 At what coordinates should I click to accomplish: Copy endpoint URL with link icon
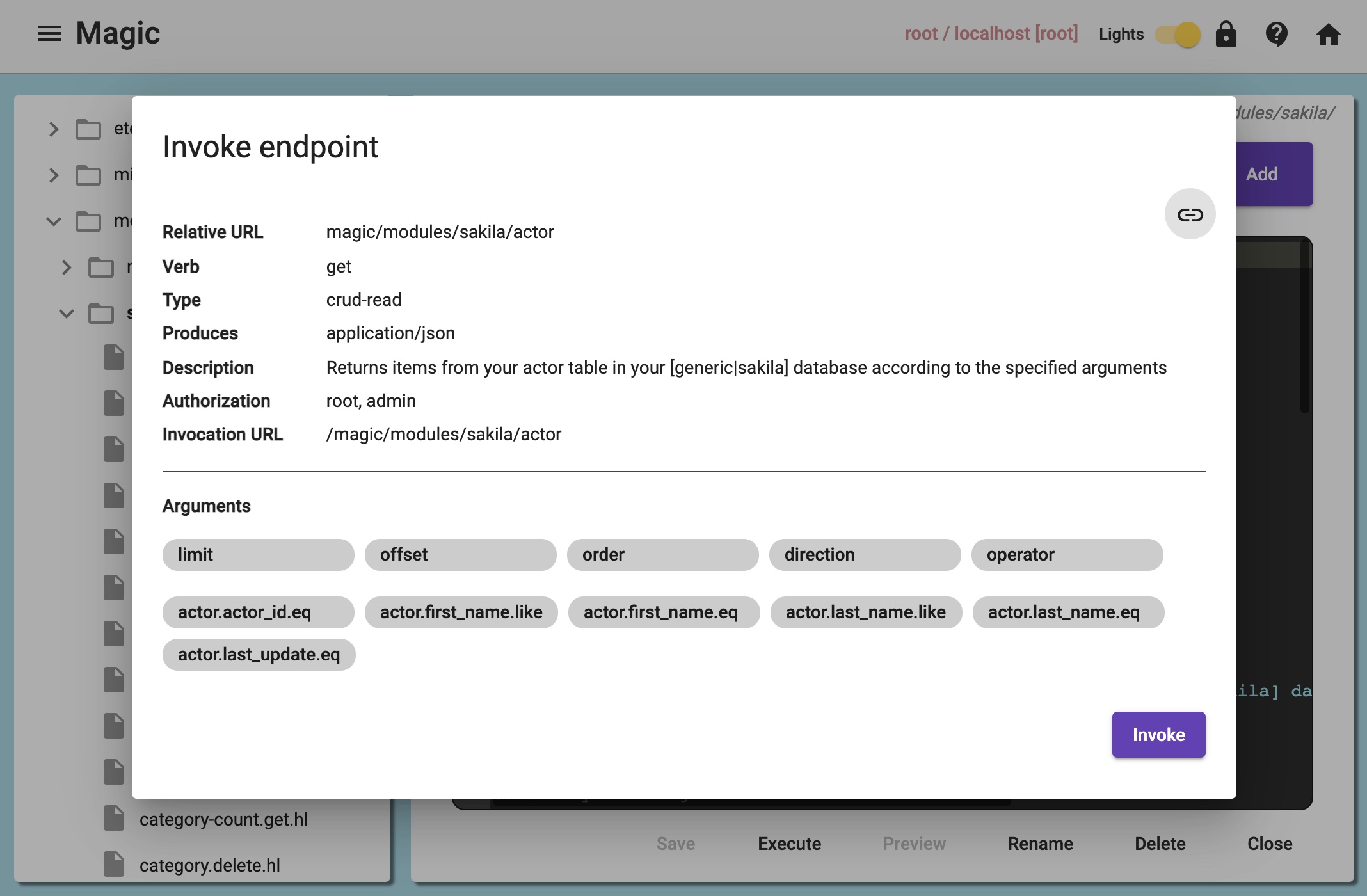tap(1190, 214)
